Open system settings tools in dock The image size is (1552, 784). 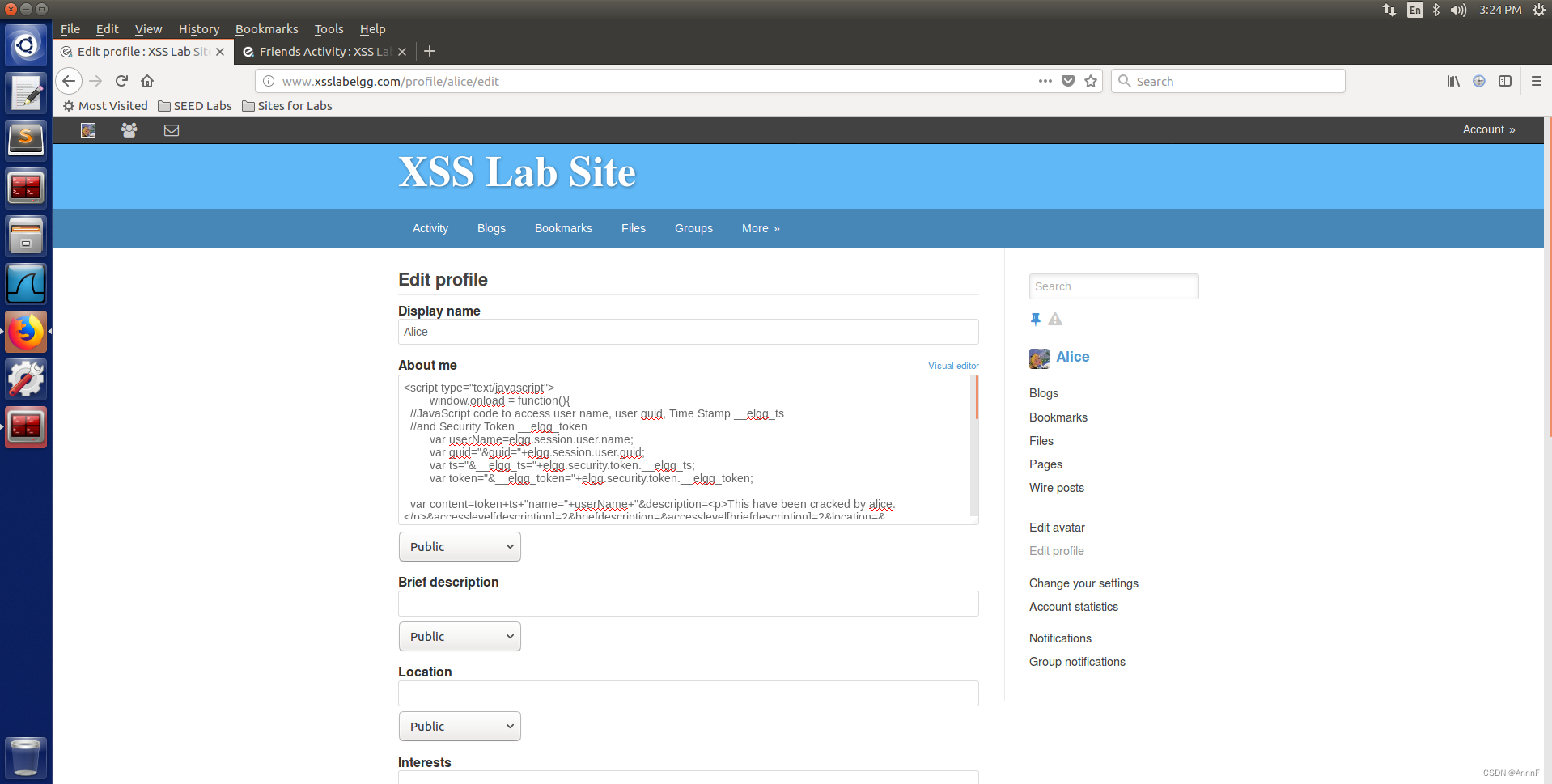coord(26,379)
